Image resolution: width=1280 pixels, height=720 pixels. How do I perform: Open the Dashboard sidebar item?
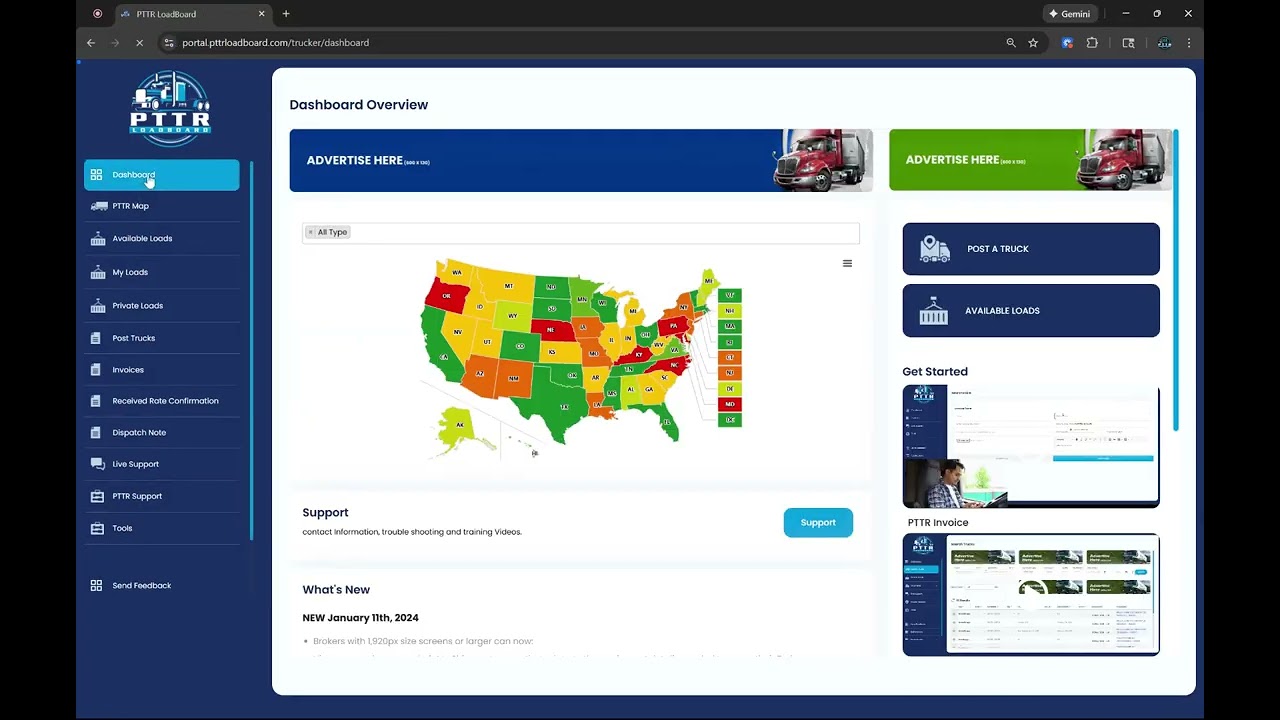[x=162, y=175]
